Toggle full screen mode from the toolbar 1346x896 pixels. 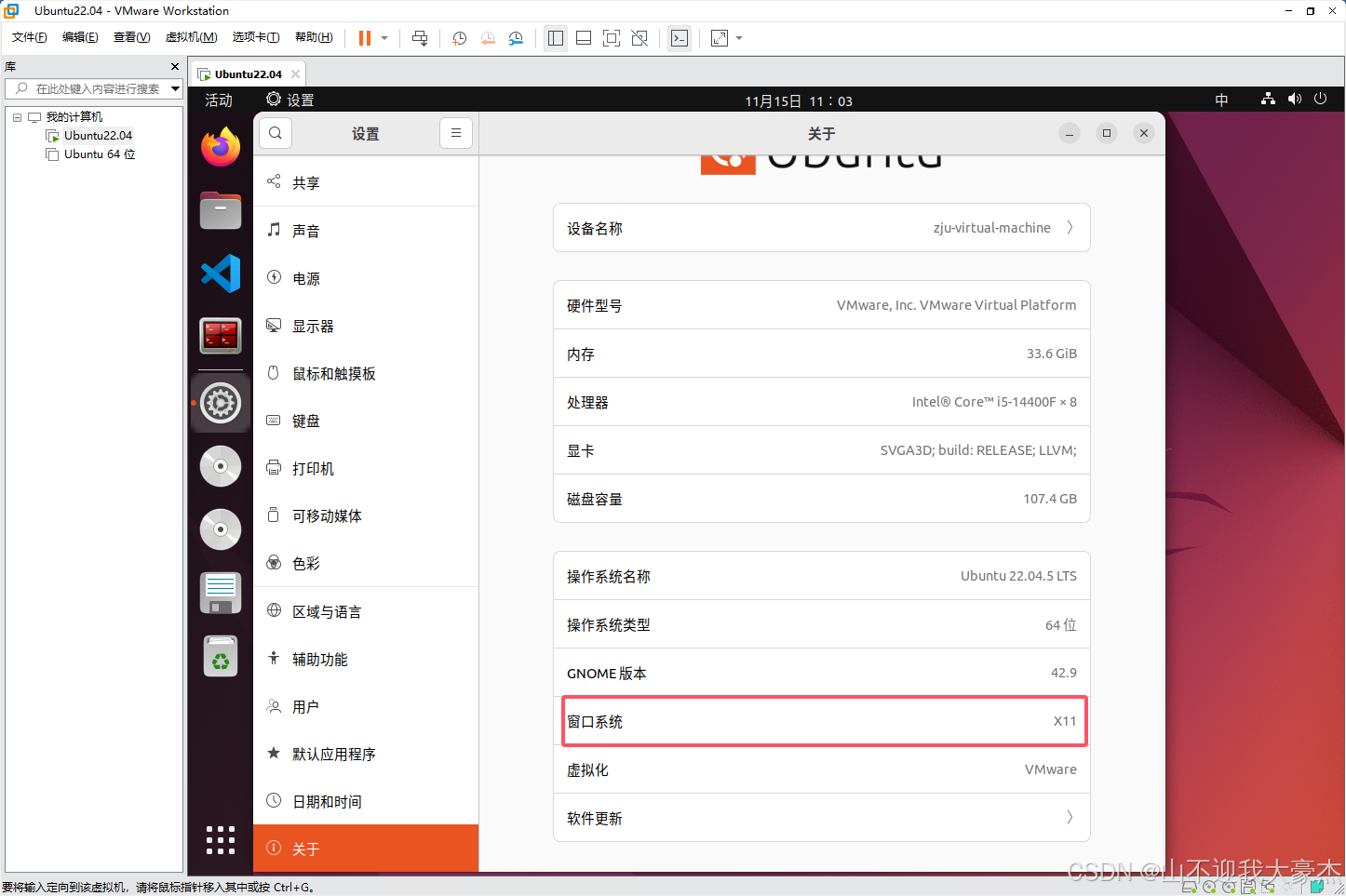612,38
